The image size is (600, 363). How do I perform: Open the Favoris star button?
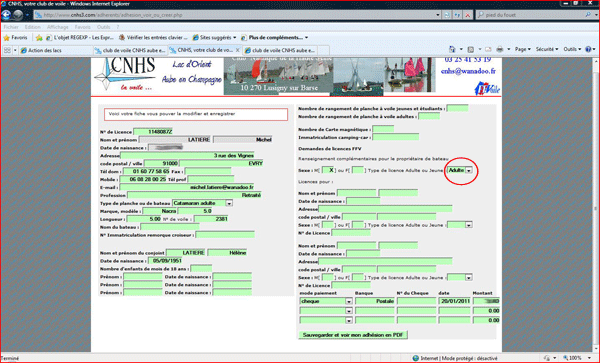click(x=16, y=37)
